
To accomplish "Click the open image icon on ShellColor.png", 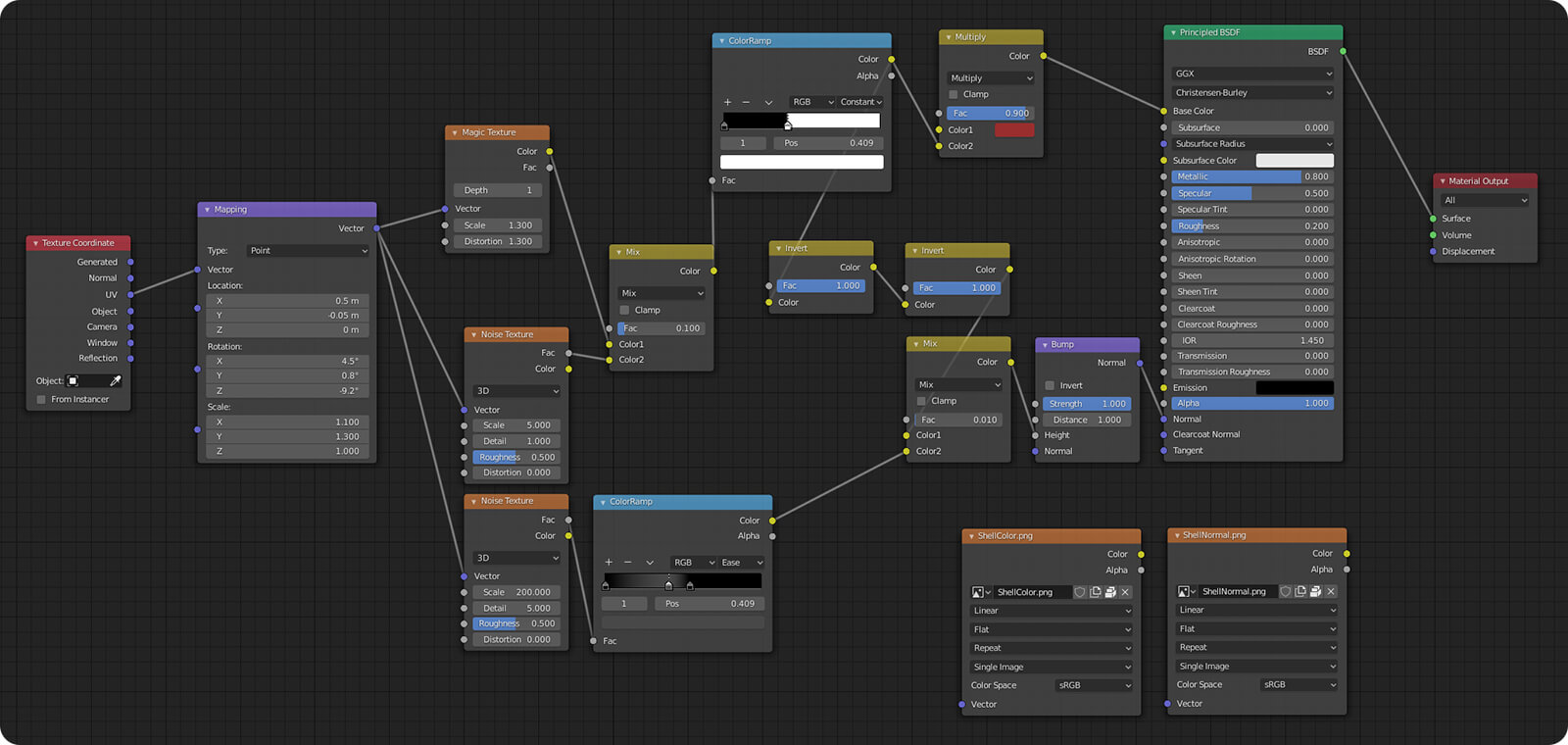I will (1110, 592).
